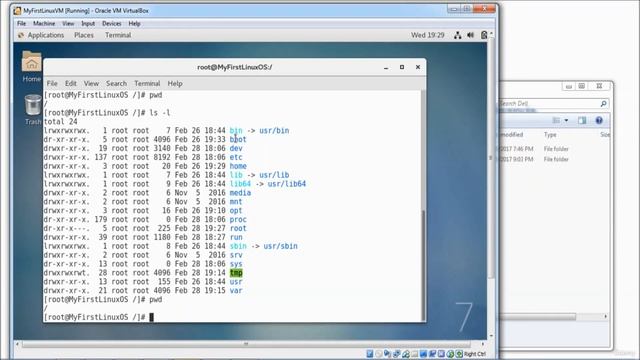Click the VirtualBox window title icon
The image size is (640, 360).
17,11
